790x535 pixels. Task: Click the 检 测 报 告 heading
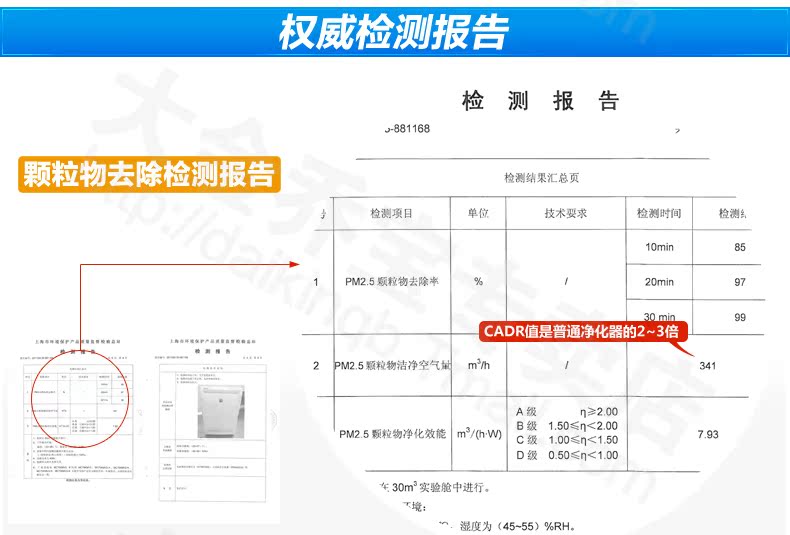point(541,100)
